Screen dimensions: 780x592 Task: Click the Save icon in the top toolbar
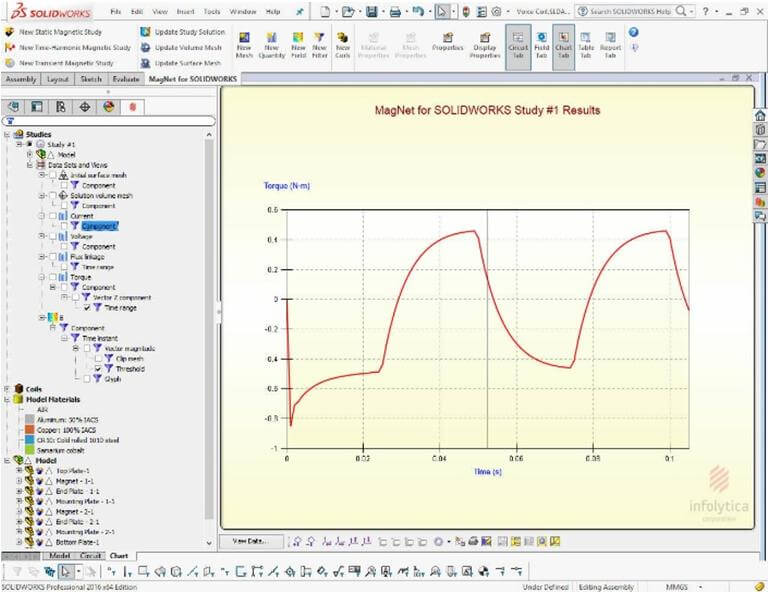pos(372,11)
